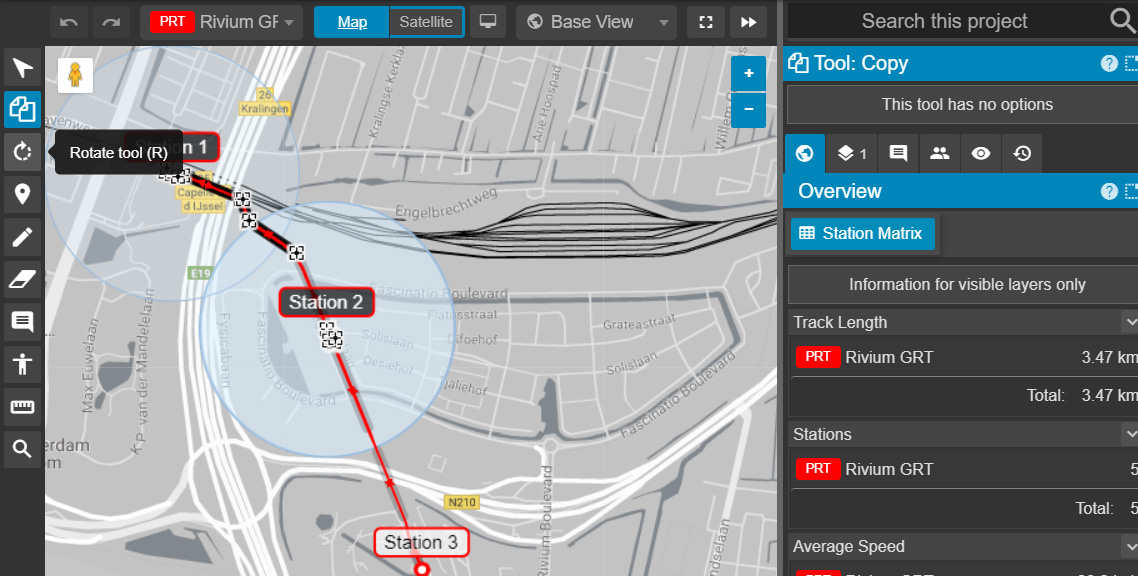Open help for Overview panel
Viewport: 1138px width, 576px height.
[1109, 192]
